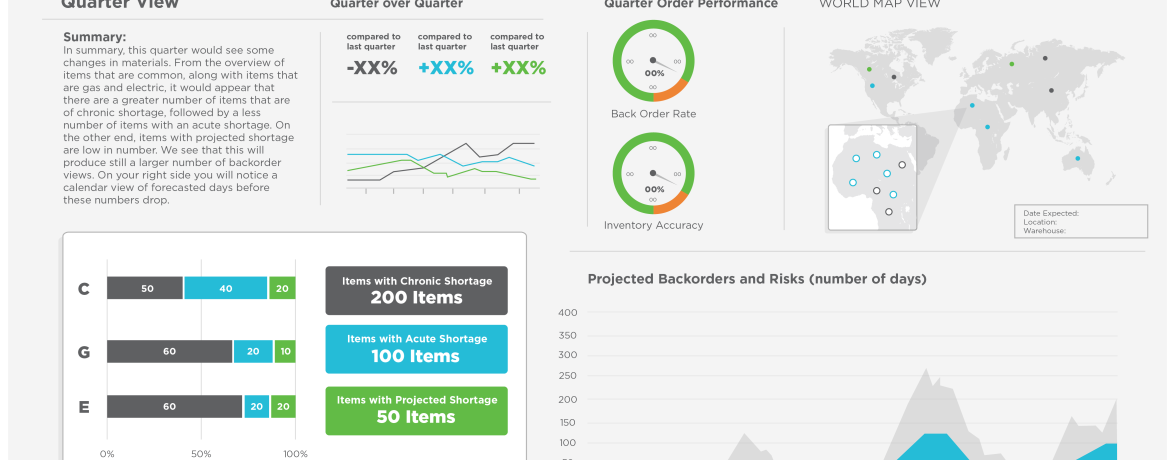The width and height of the screenshot is (1175, 460).
Task: Select the Items with Chronic Shortage tile
Action: (416, 290)
